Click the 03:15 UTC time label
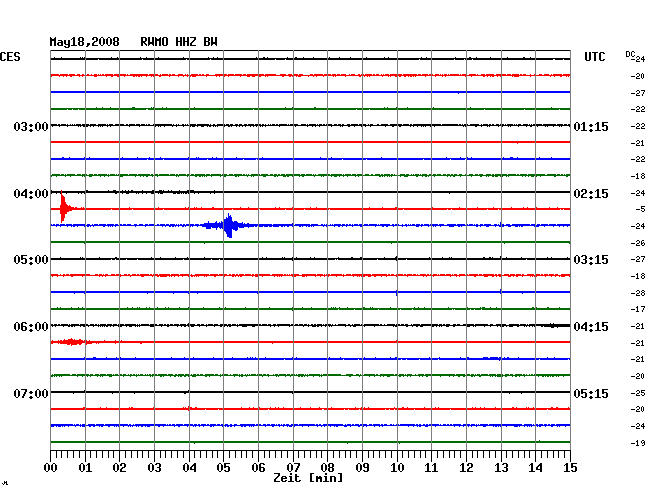The height and width of the screenshot is (494, 650). (x=591, y=260)
